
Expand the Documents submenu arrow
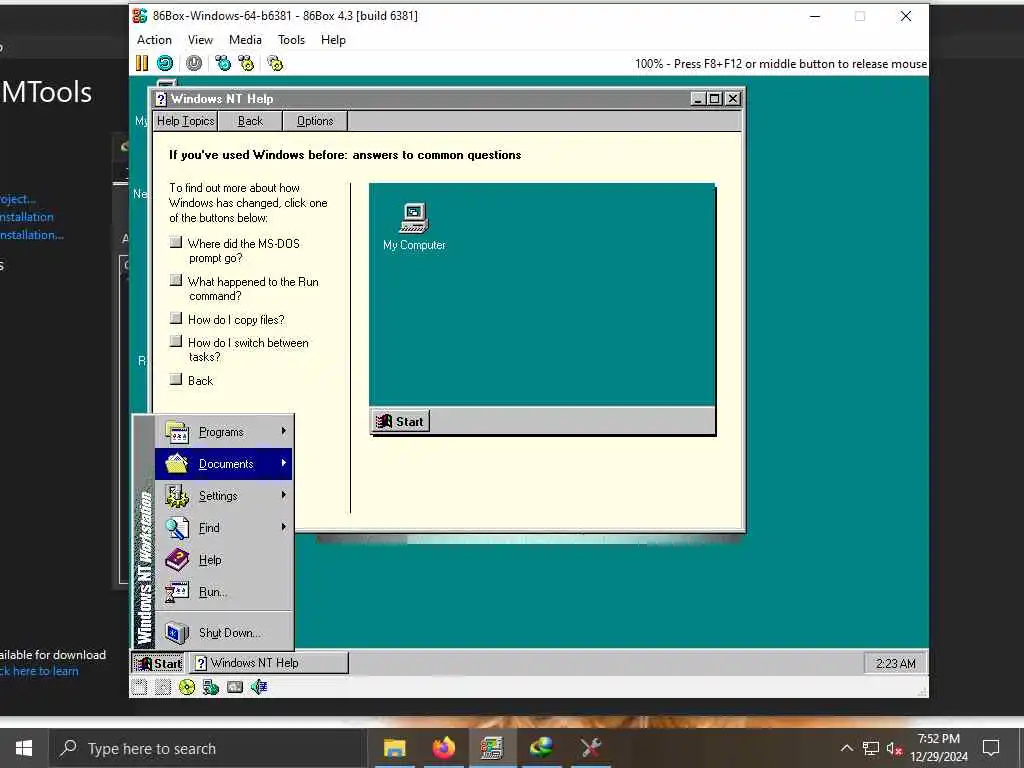tap(283, 463)
